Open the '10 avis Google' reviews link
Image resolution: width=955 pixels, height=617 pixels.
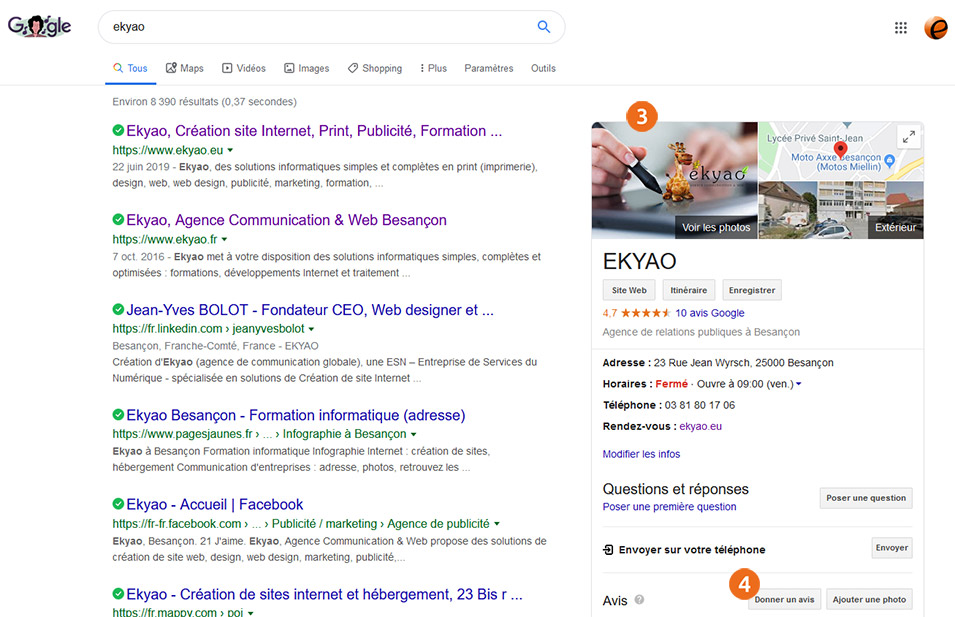point(710,313)
